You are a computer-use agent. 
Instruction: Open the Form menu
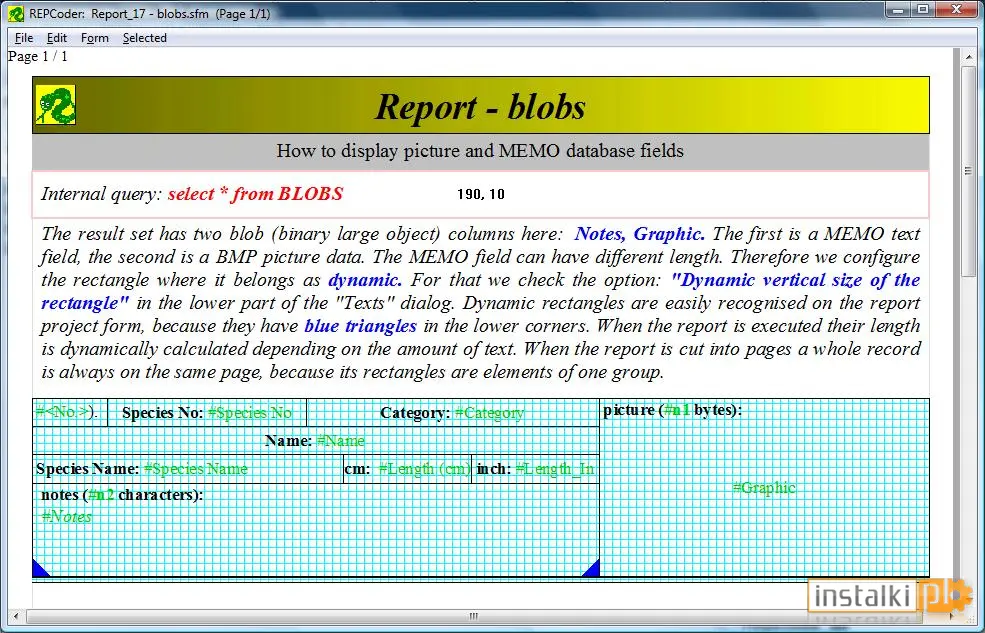coord(95,38)
